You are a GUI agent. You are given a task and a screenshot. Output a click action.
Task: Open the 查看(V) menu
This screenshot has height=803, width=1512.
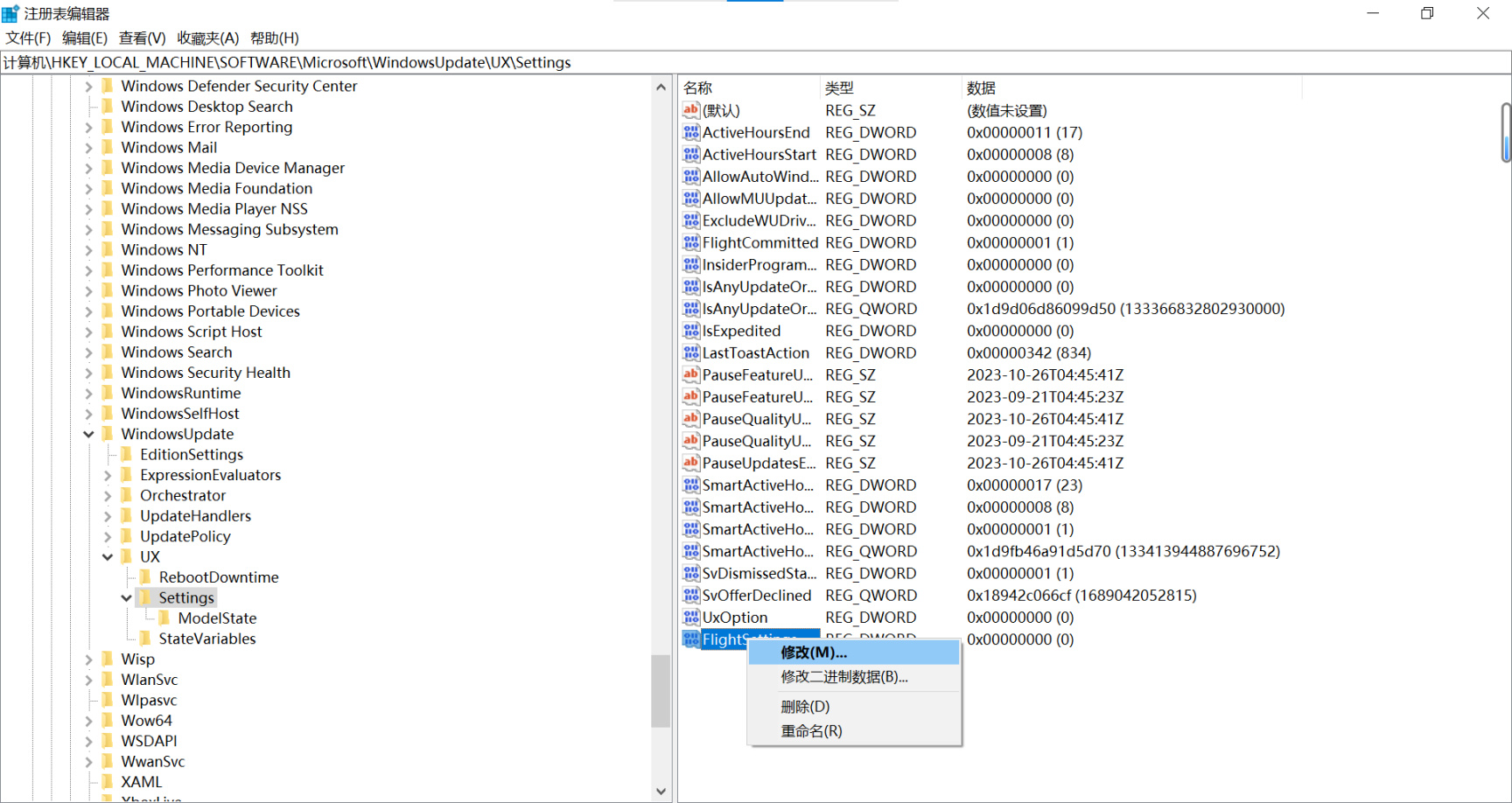(143, 38)
